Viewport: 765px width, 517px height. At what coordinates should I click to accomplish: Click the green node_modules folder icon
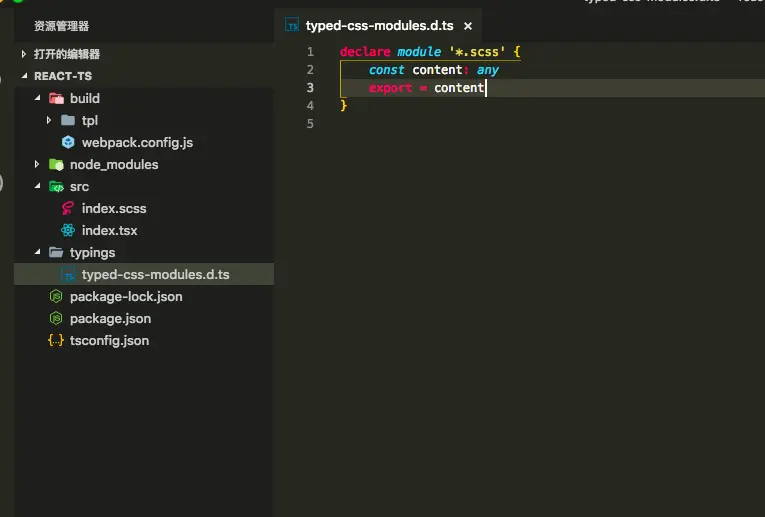pyautogui.click(x=56, y=165)
